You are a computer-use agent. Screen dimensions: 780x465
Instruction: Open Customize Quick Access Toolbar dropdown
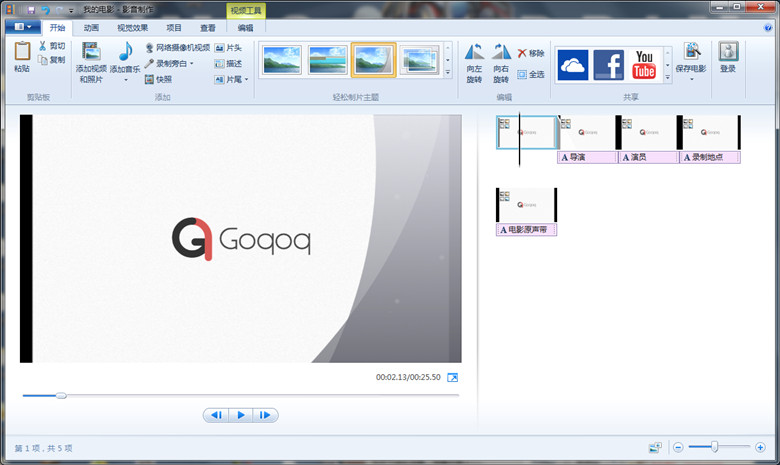coord(71,10)
